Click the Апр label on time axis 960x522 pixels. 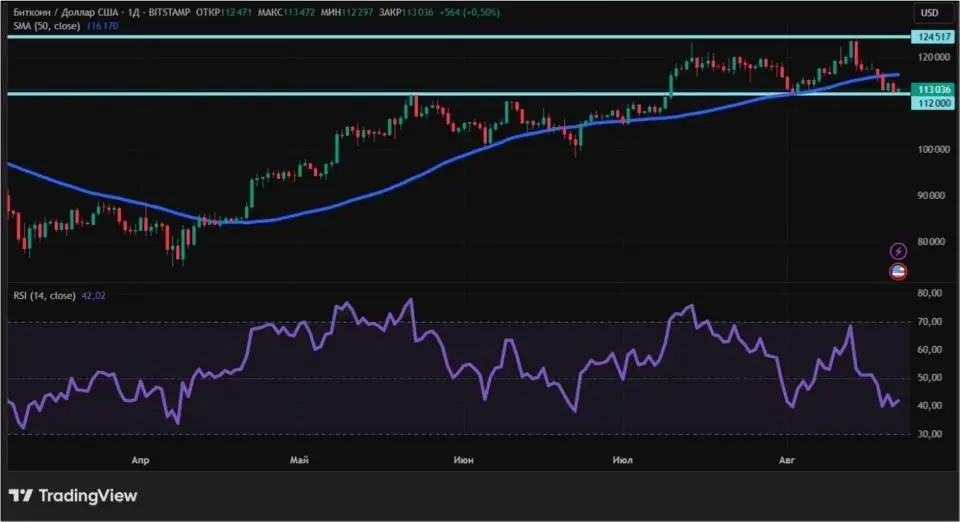click(141, 460)
